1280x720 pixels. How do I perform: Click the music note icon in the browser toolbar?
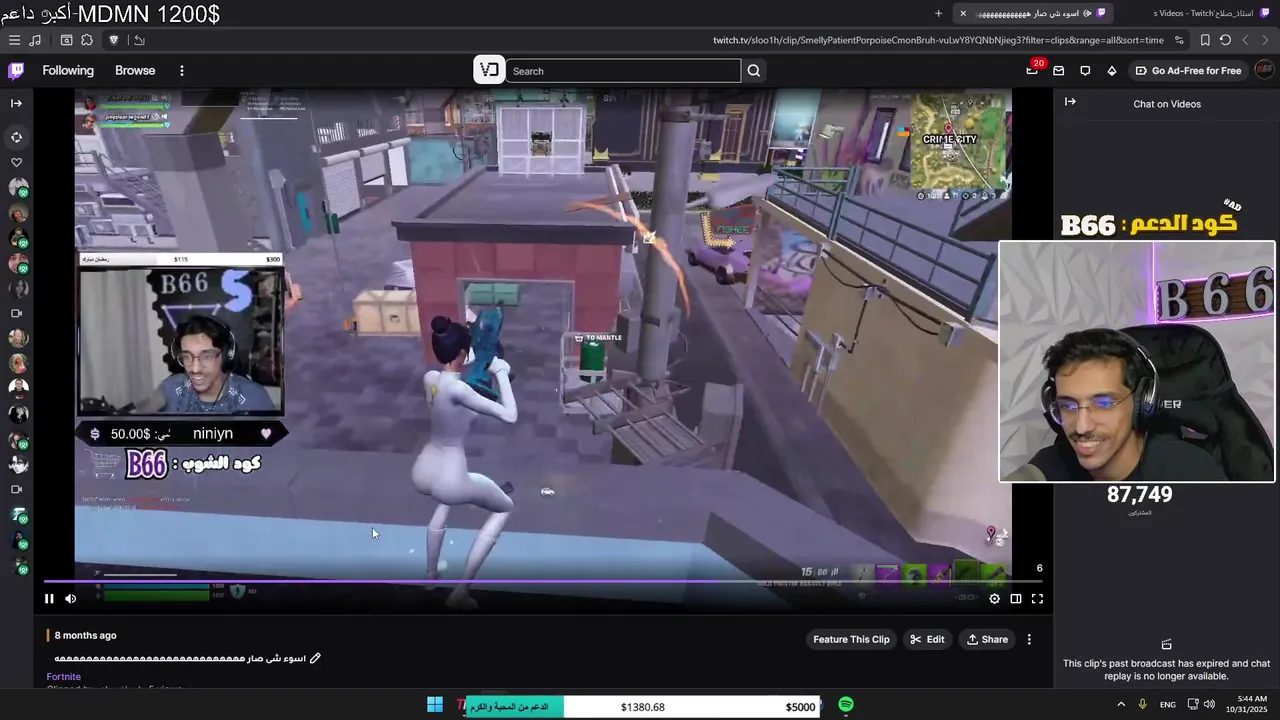pos(36,40)
